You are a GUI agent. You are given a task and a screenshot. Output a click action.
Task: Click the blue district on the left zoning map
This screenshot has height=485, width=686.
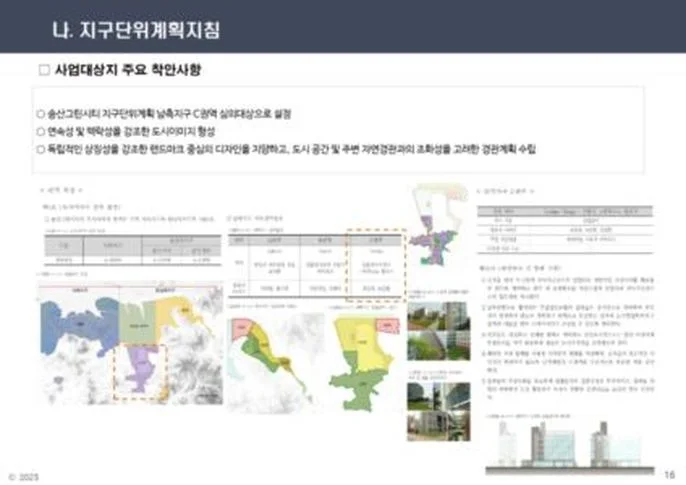pyautogui.click(x=79, y=325)
